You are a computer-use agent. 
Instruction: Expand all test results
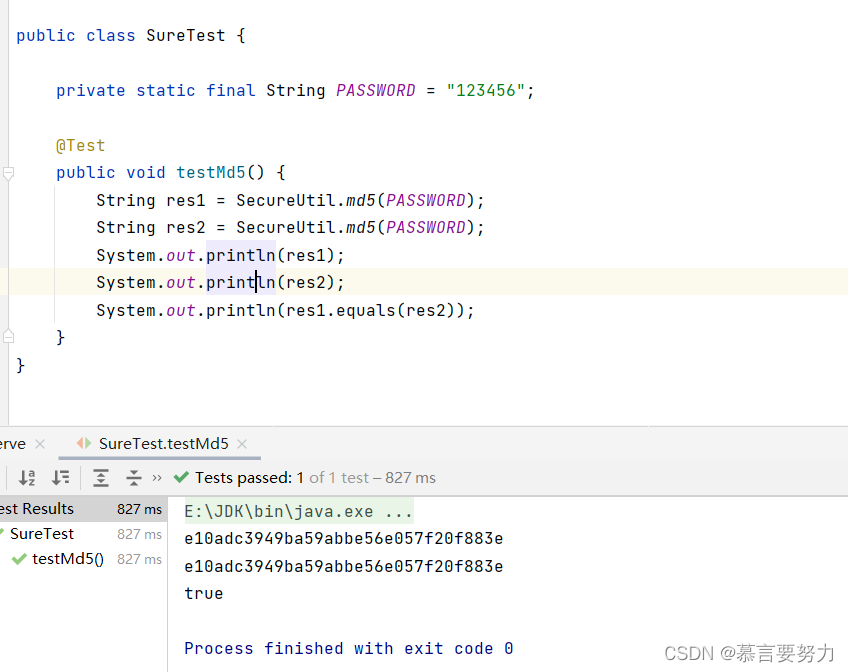click(101, 478)
